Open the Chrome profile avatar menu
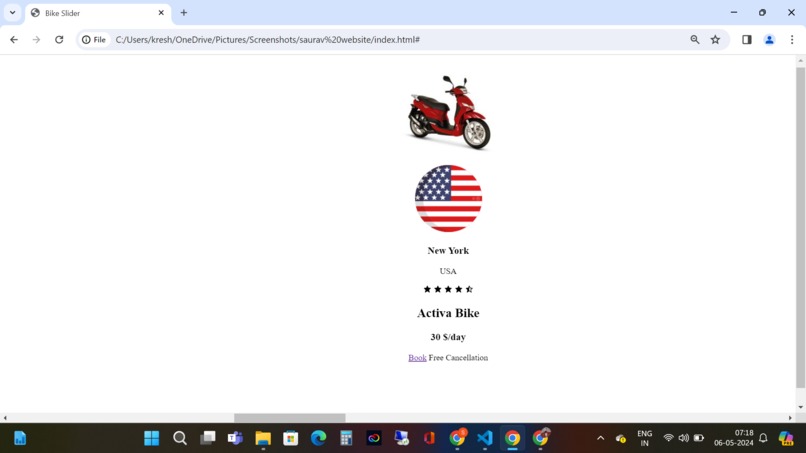806x453 pixels. coord(769,40)
